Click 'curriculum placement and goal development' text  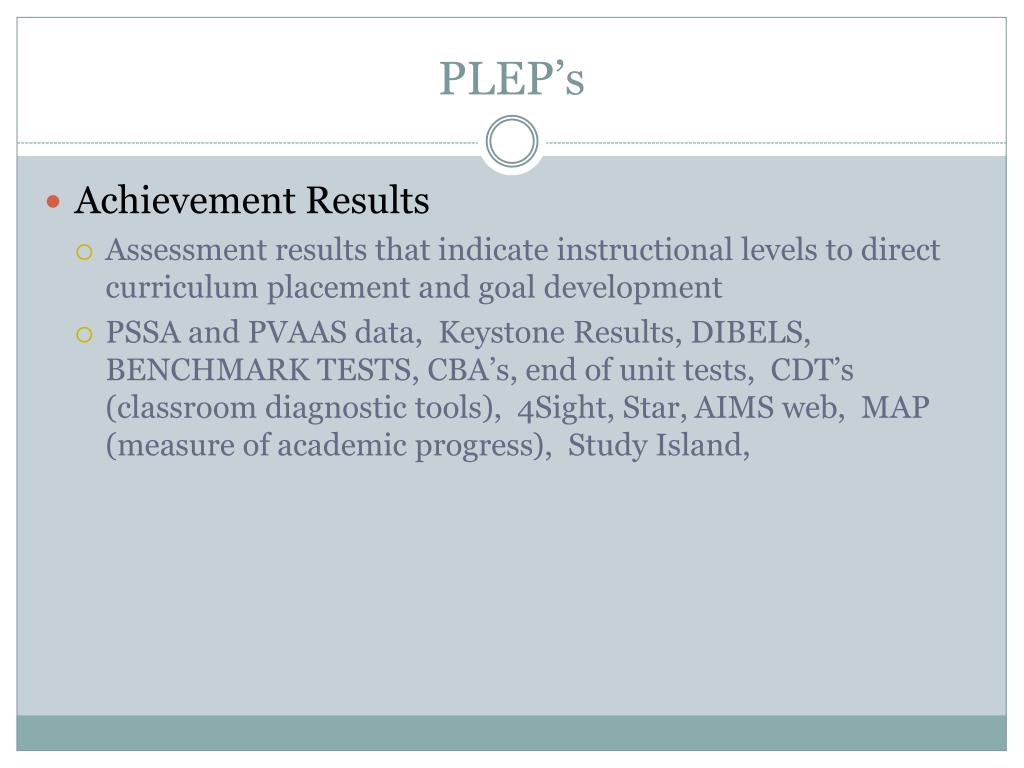[414, 288]
